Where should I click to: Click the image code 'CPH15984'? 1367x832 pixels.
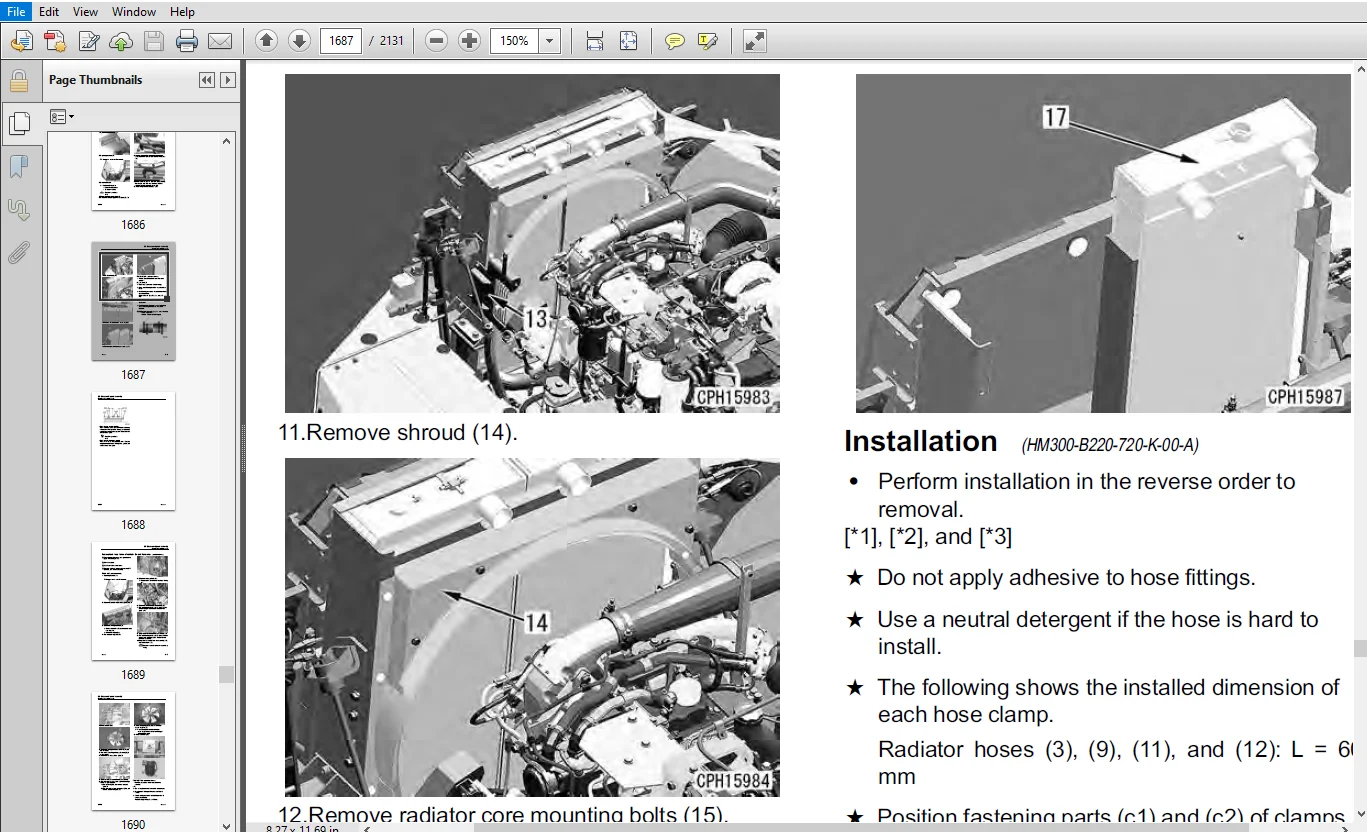(x=734, y=781)
